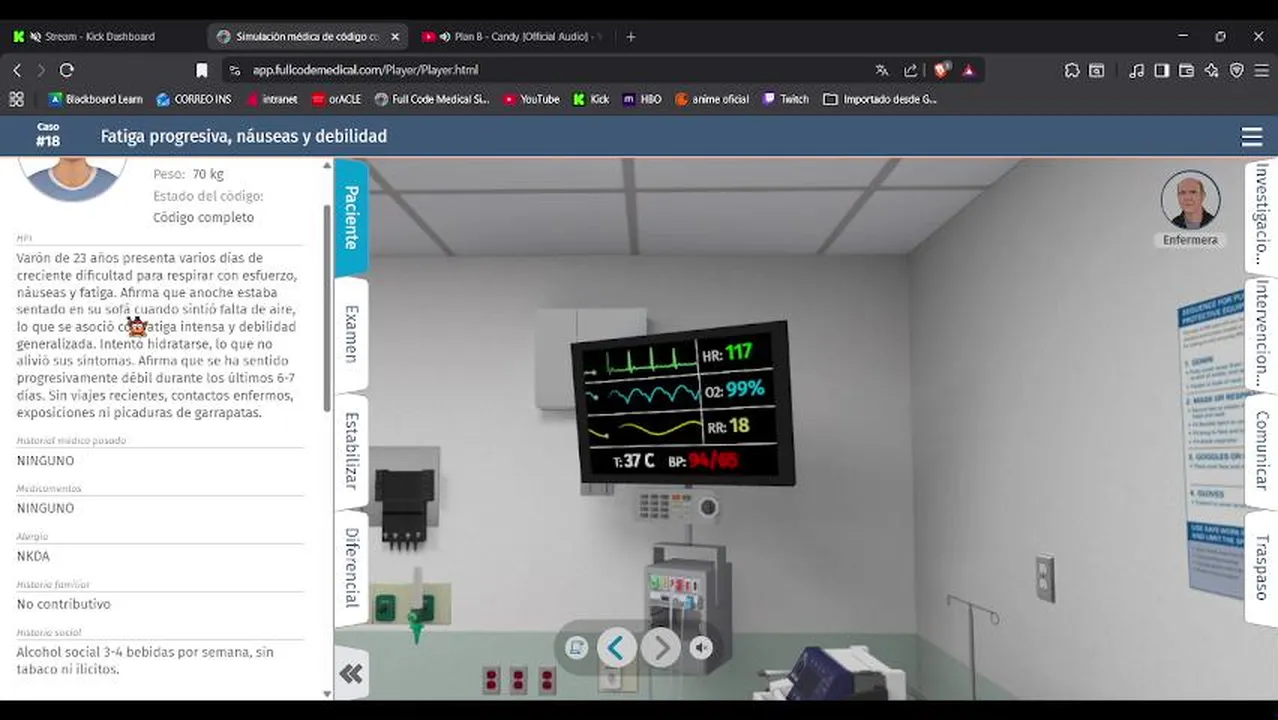
Task: Click the 'Código completo' text
Action: pos(203,218)
